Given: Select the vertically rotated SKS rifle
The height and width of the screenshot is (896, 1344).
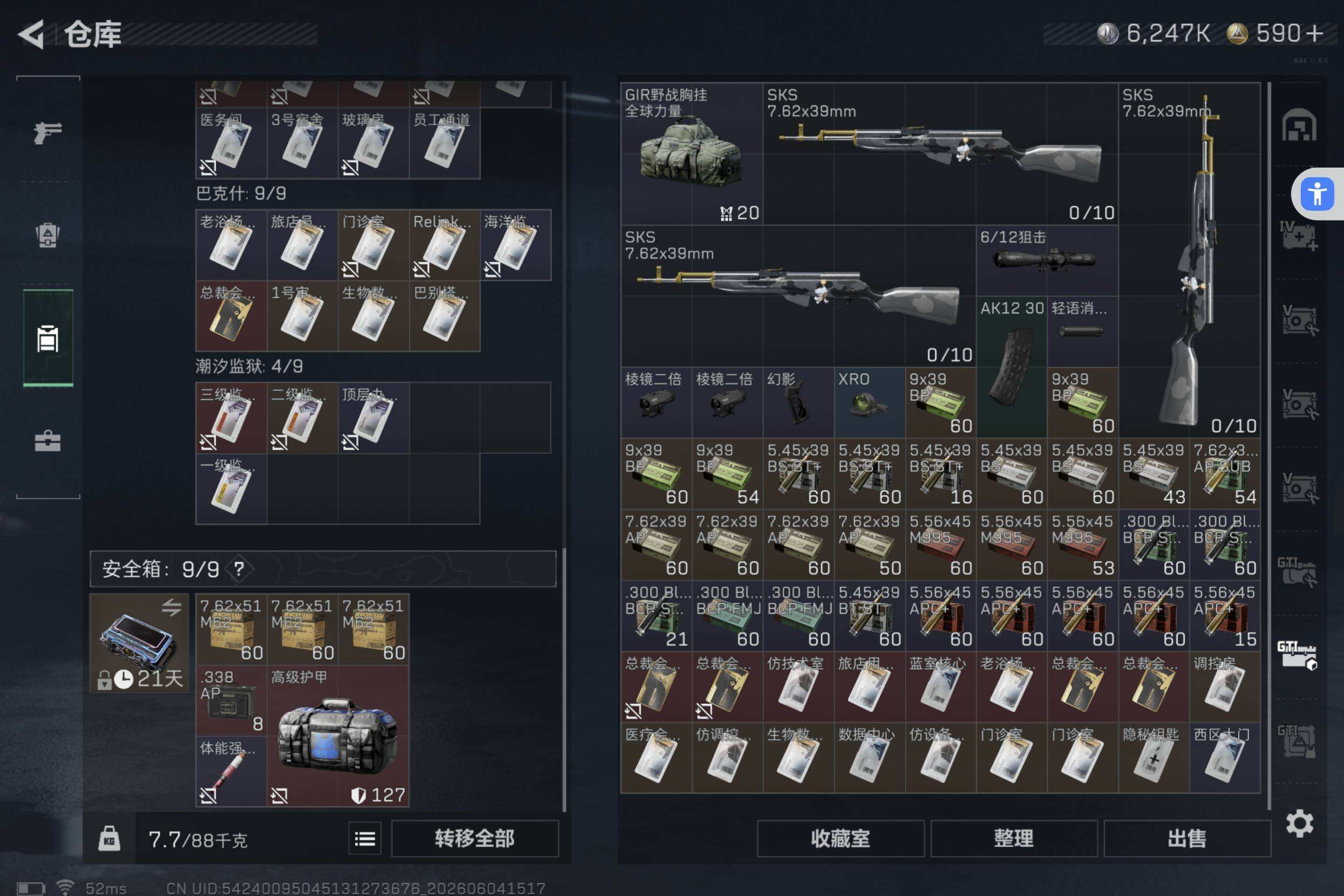Looking at the screenshot, I should click(x=1189, y=260).
